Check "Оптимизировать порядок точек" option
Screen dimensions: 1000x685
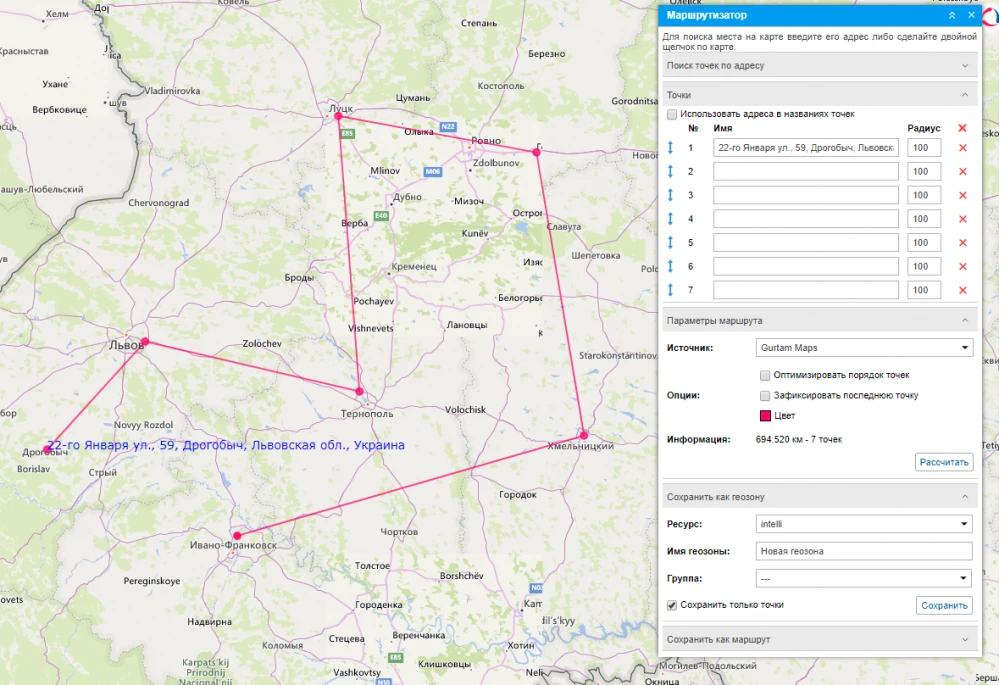point(765,375)
